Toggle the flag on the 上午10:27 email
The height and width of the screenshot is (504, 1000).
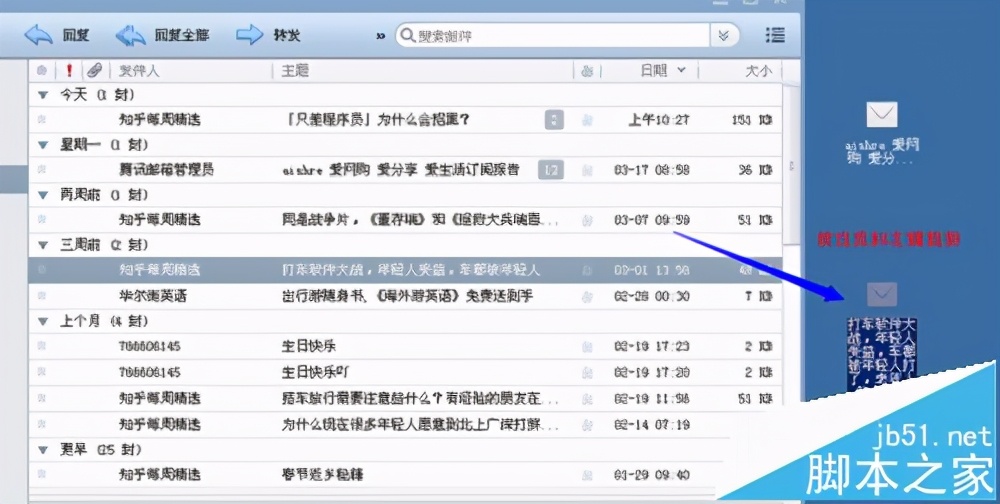click(587, 120)
